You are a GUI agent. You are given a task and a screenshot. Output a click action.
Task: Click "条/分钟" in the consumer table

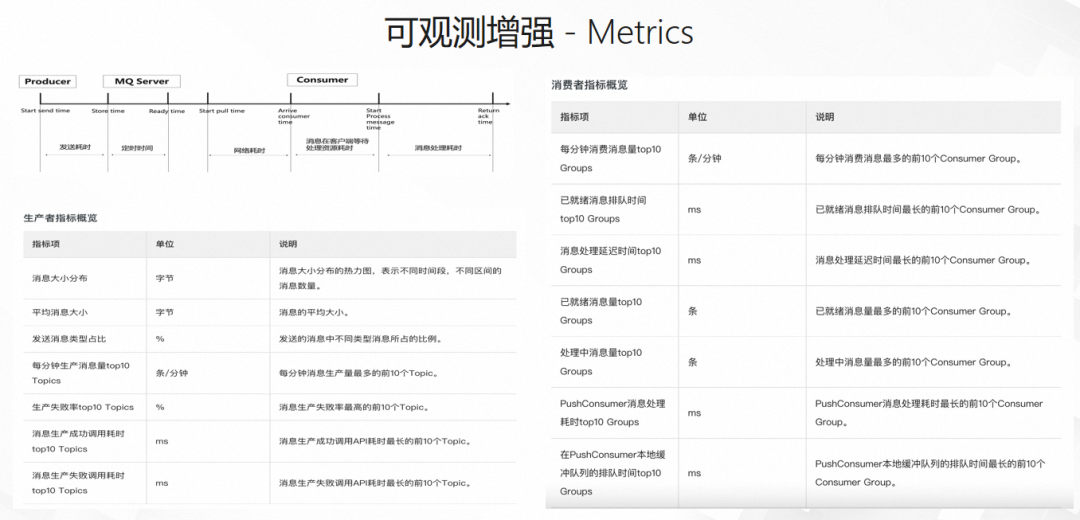[x=705, y=158]
